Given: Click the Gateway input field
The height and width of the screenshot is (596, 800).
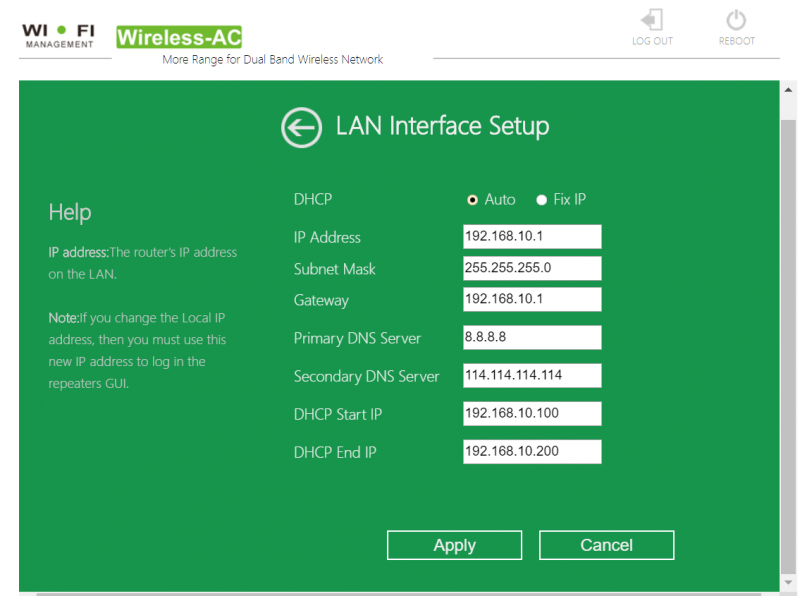Looking at the screenshot, I should 532,300.
